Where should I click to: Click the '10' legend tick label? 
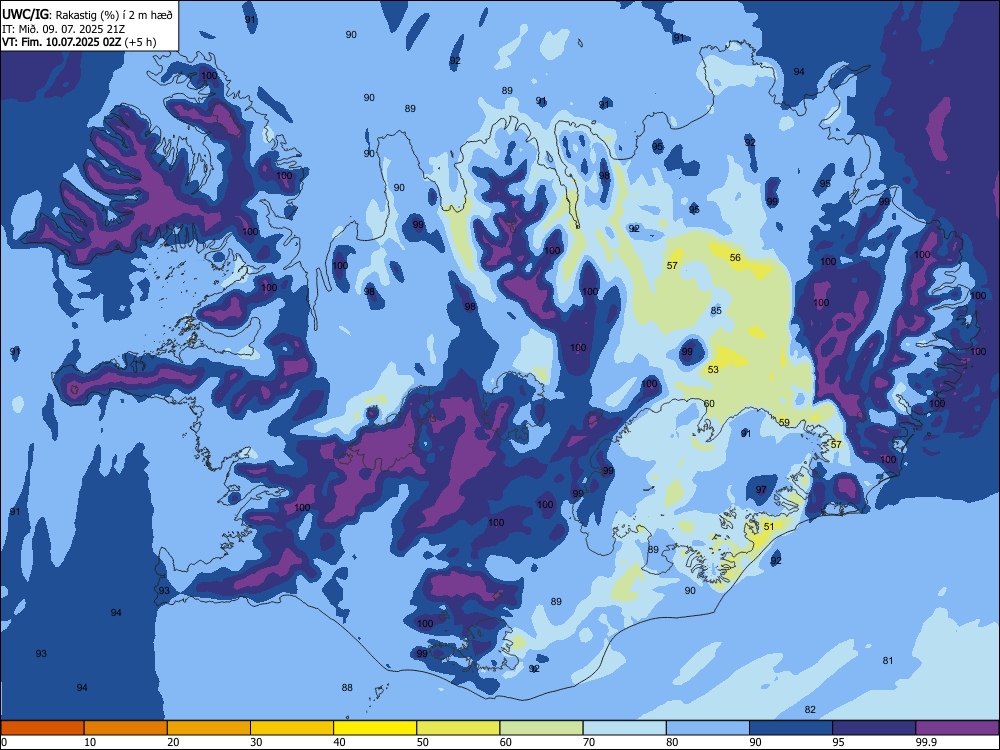(x=90, y=742)
